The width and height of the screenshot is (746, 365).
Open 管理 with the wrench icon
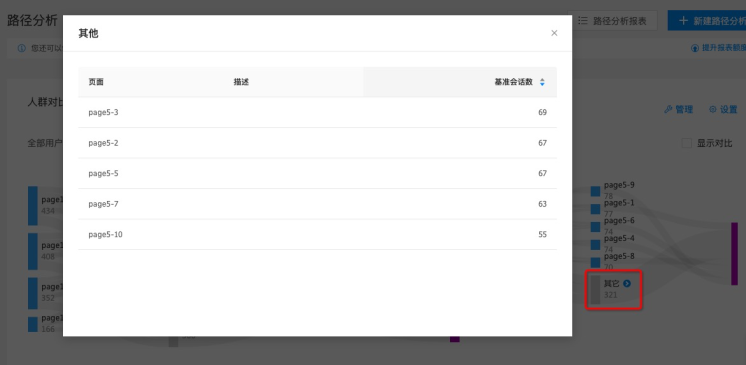[678, 109]
